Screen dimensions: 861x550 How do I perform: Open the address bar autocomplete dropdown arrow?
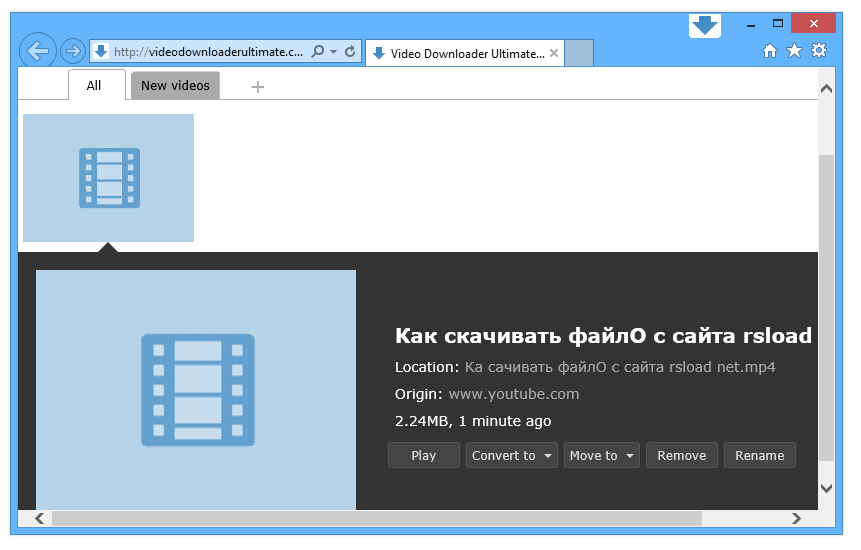point(333,52)
